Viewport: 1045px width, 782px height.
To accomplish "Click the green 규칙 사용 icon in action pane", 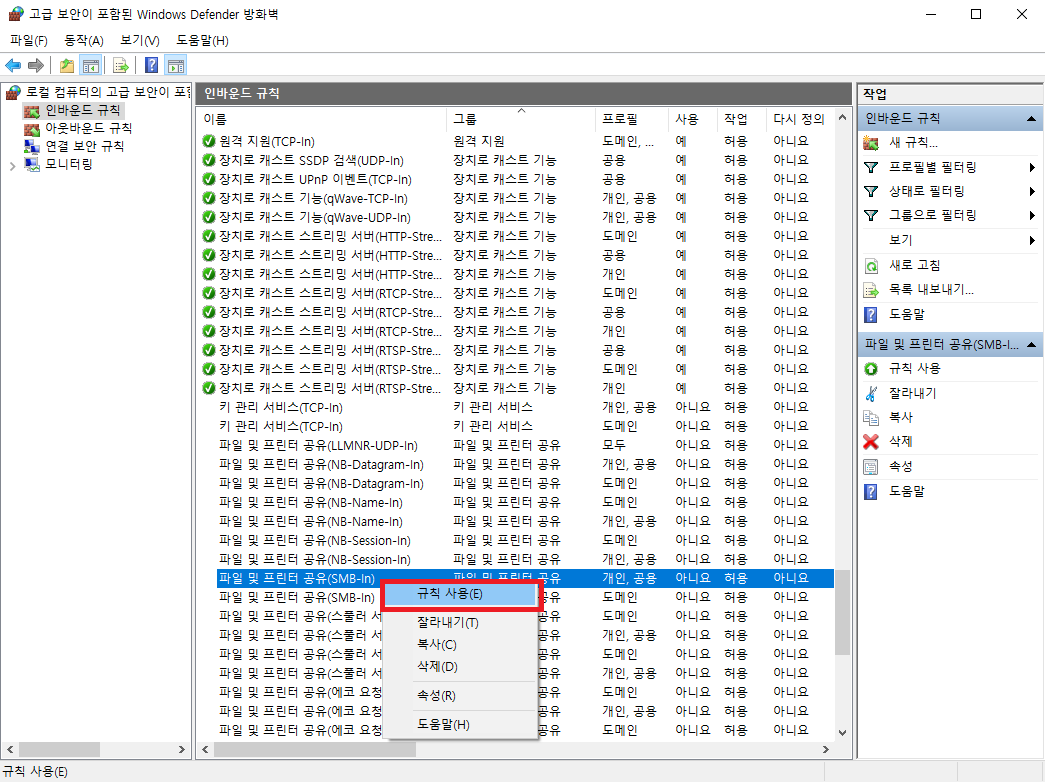I will 871,369.
